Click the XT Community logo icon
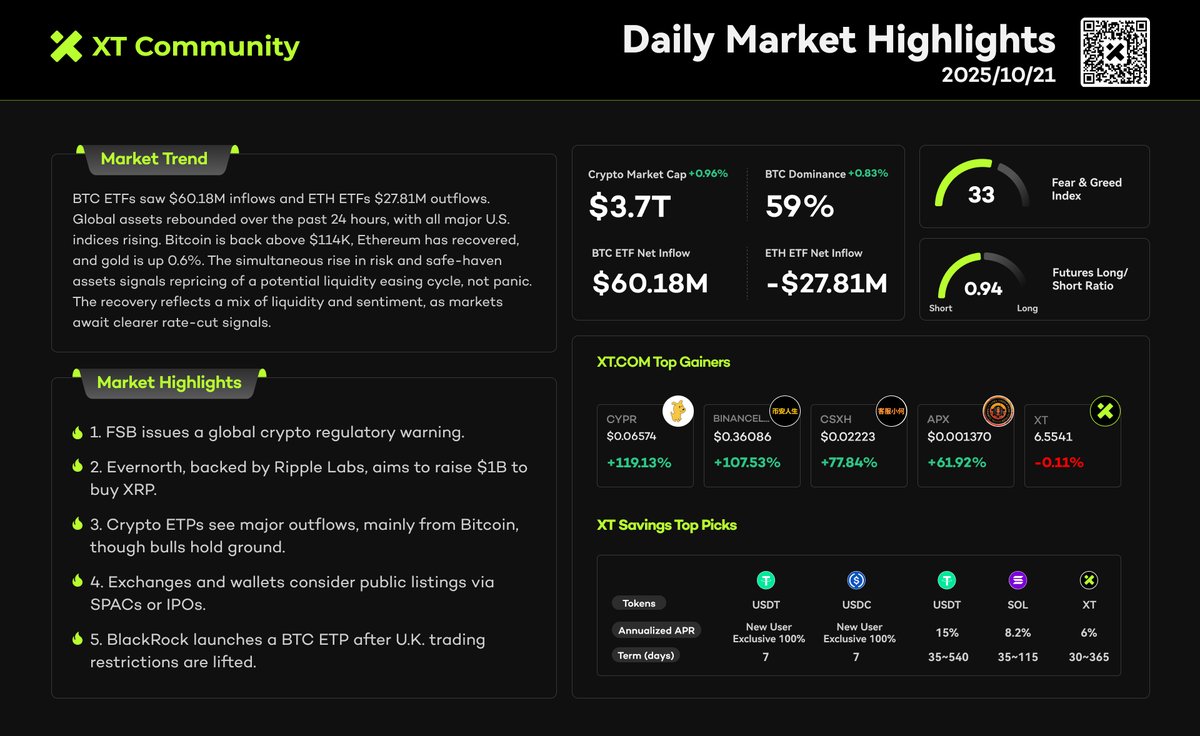 tap(66, 46)
